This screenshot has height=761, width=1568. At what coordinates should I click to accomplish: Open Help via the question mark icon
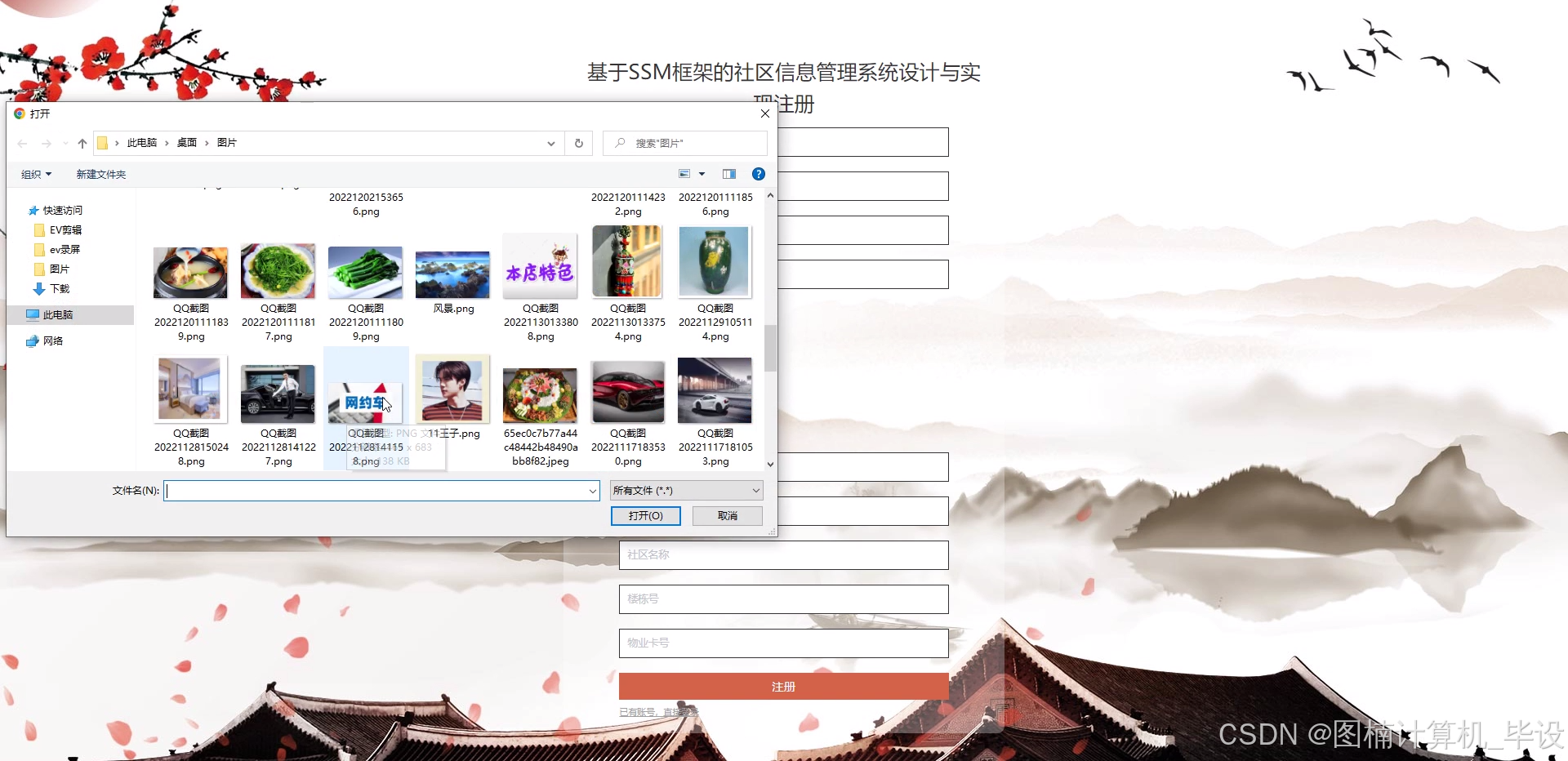[758, 173]
